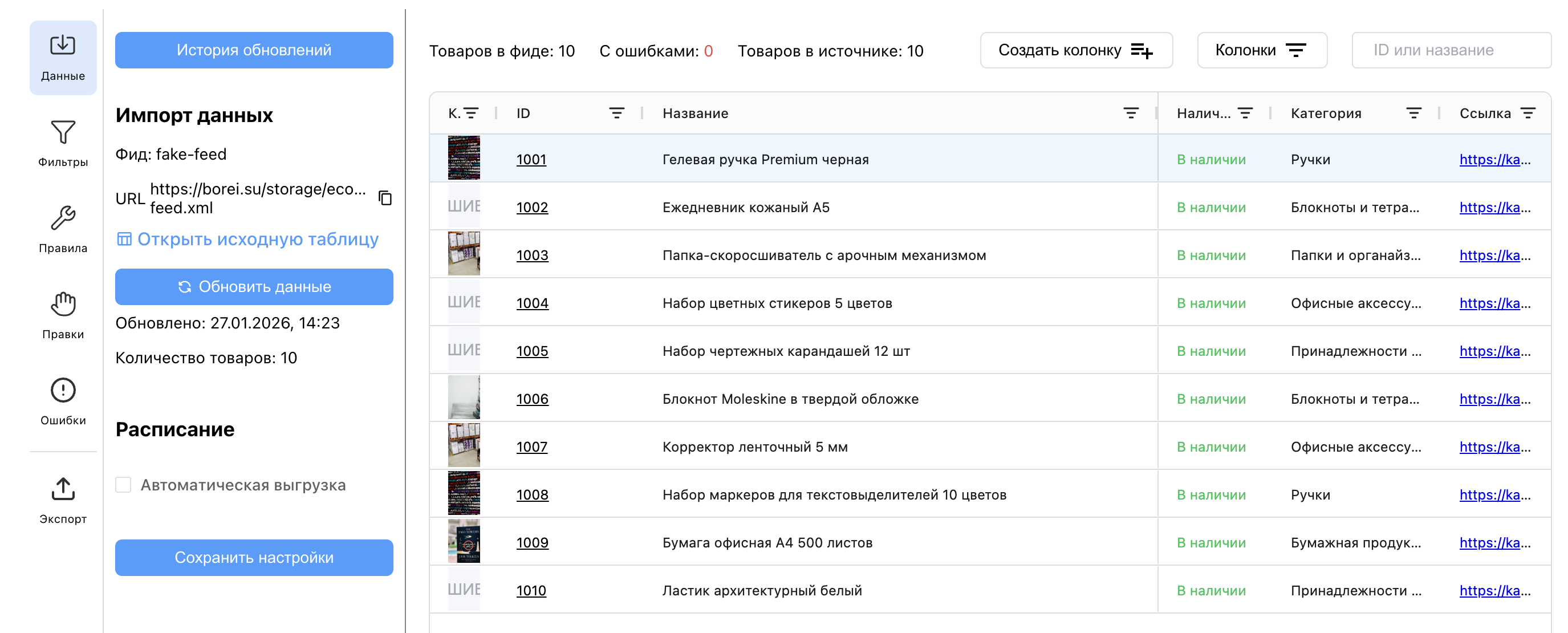Open the Фильтры funnel icon in the sidebar

point(63,133)
